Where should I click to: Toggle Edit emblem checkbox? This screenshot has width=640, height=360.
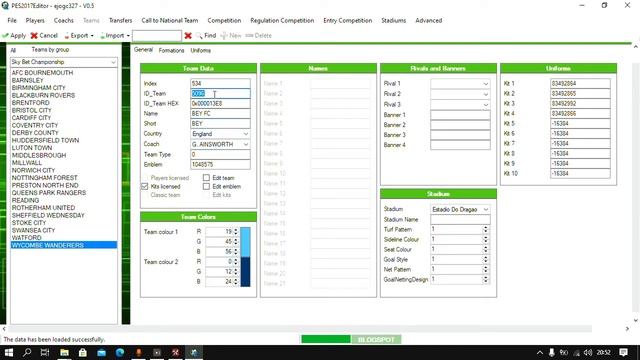tap(206, 186)
